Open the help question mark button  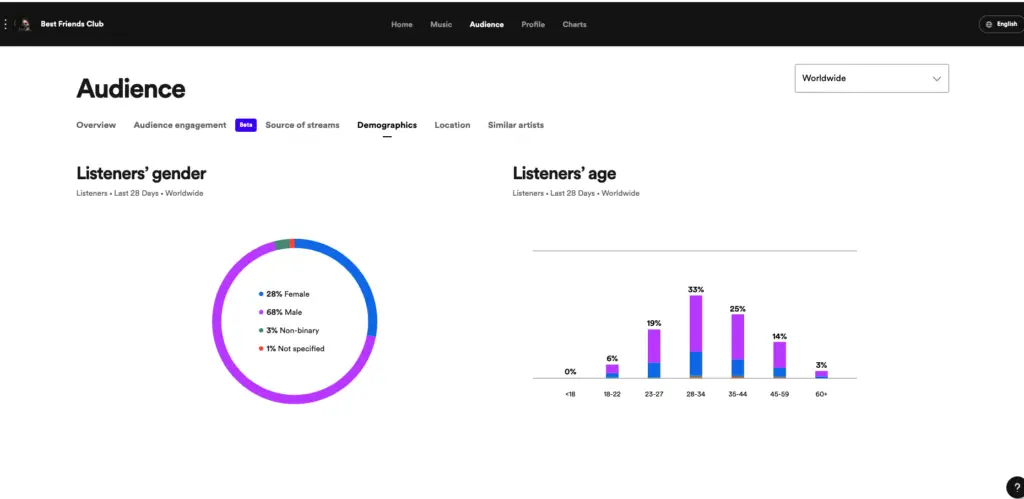click(1016, 487)
